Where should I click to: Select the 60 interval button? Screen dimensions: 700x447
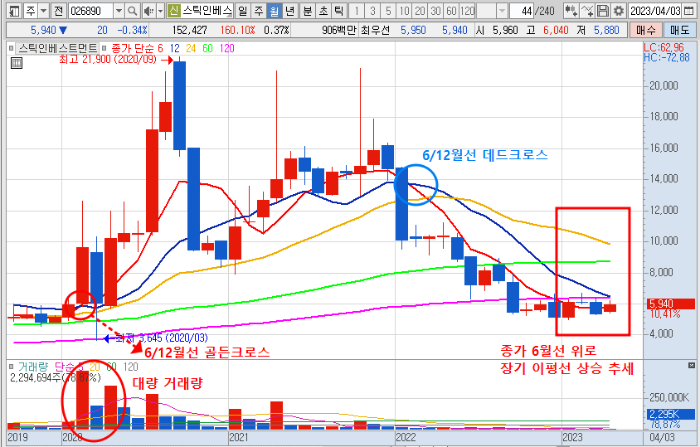point(451,11)
